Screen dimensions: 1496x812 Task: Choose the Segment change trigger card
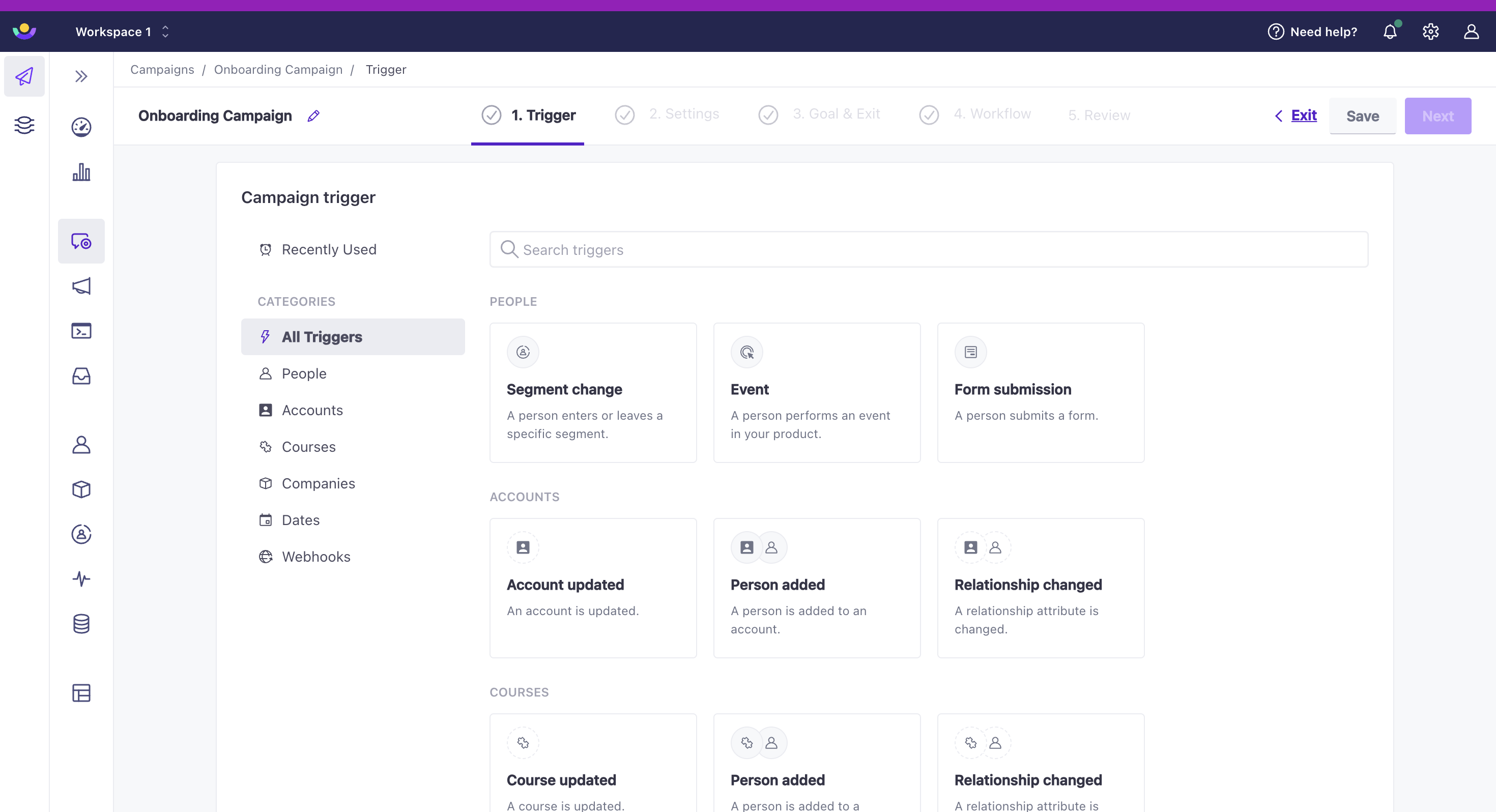coord(593,393)
